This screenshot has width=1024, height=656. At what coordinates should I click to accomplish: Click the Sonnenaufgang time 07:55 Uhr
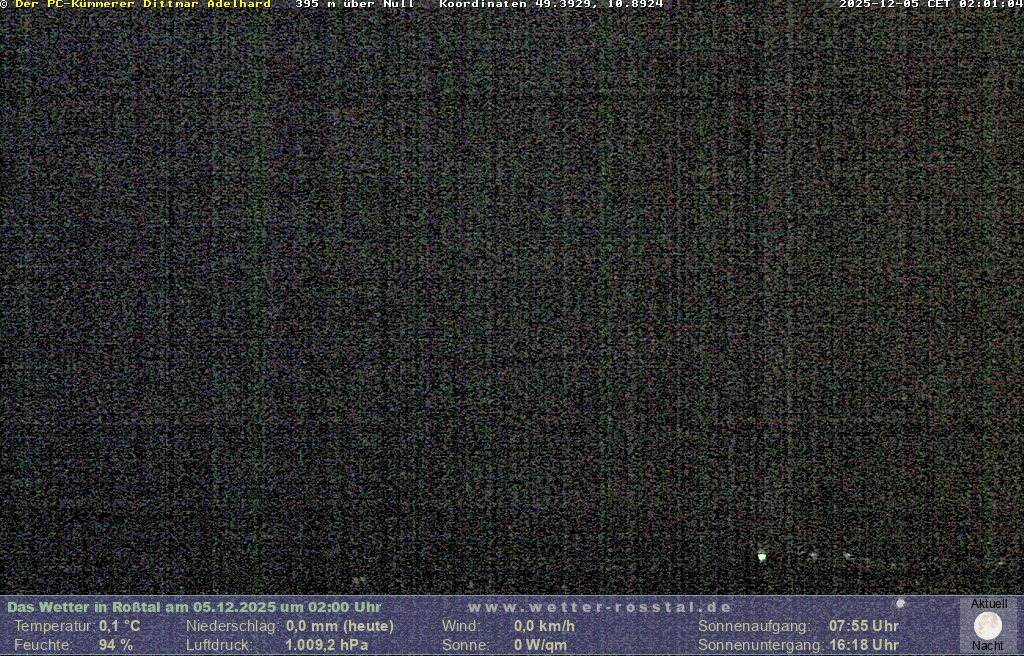(863, 626)
